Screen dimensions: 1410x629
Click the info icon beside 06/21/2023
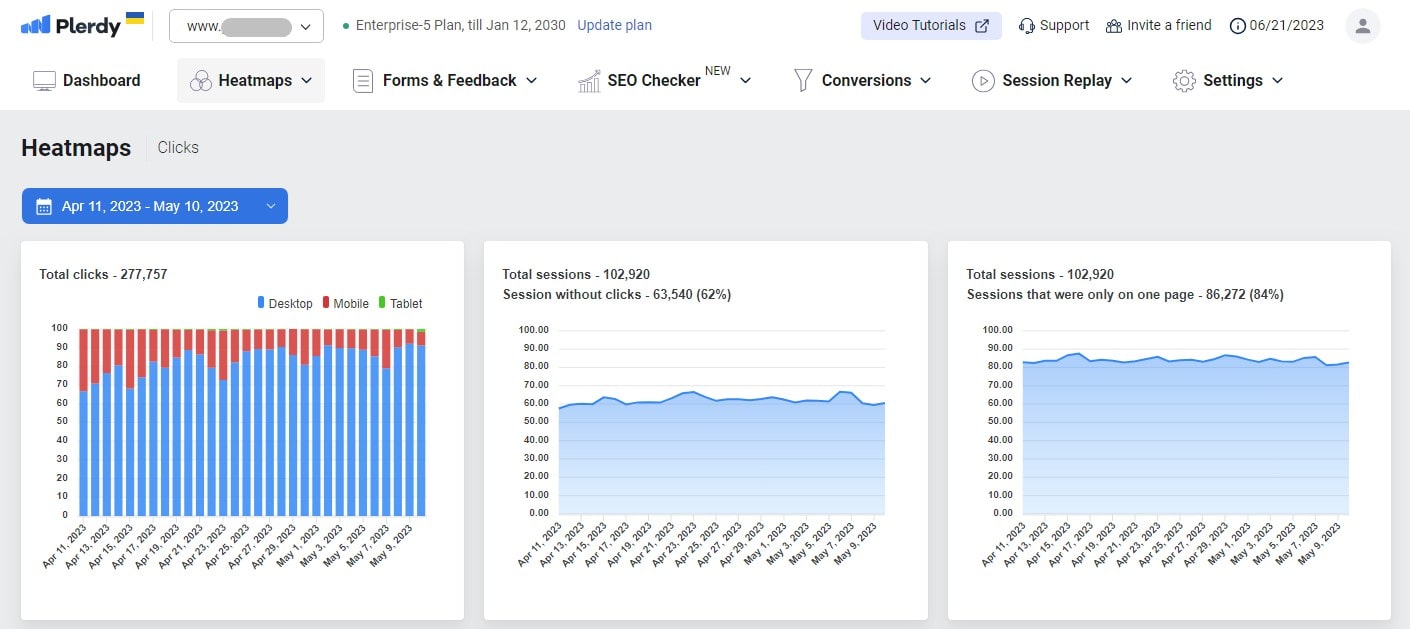(1238, 26)
